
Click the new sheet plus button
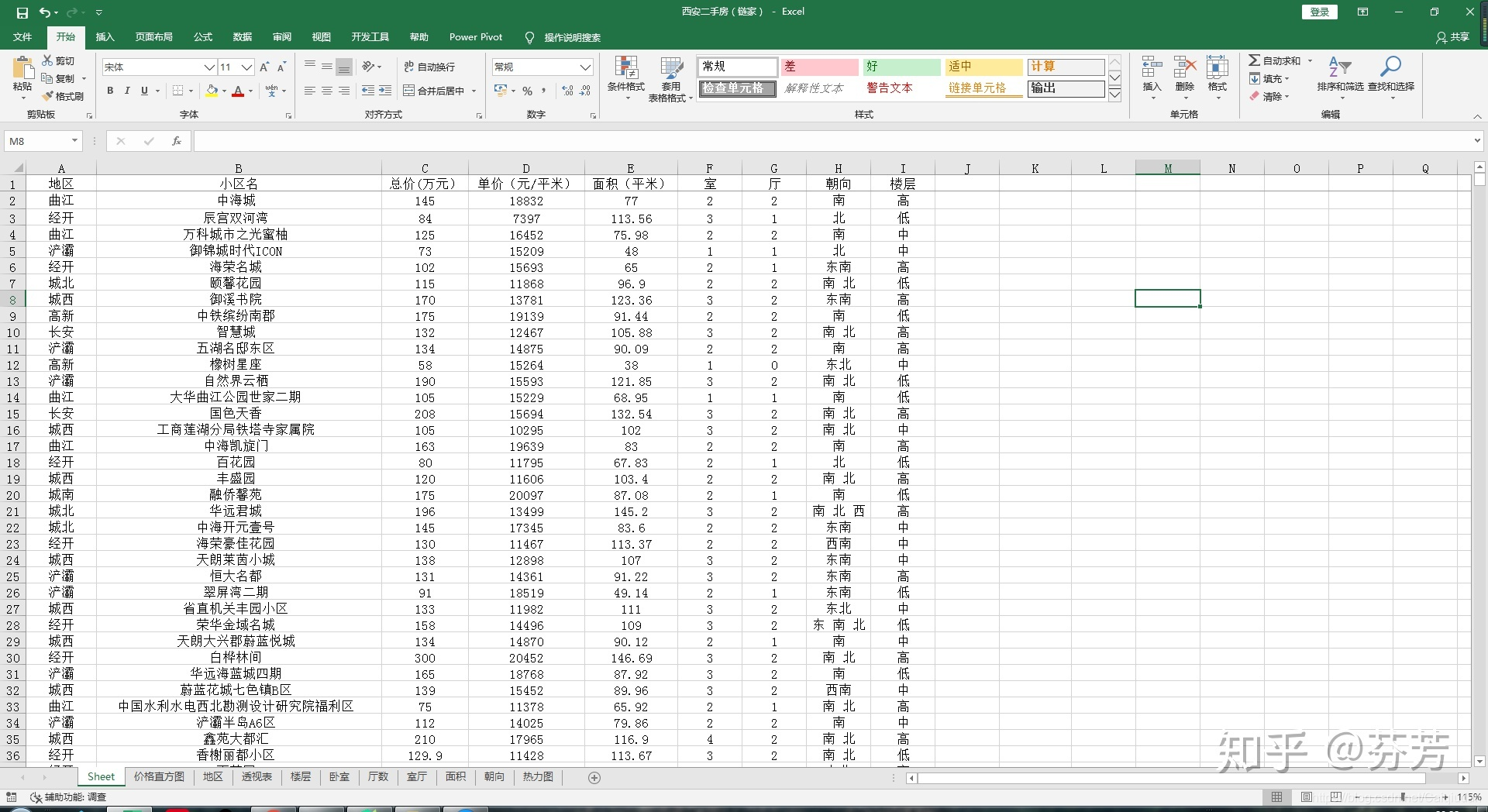(594, 777)
